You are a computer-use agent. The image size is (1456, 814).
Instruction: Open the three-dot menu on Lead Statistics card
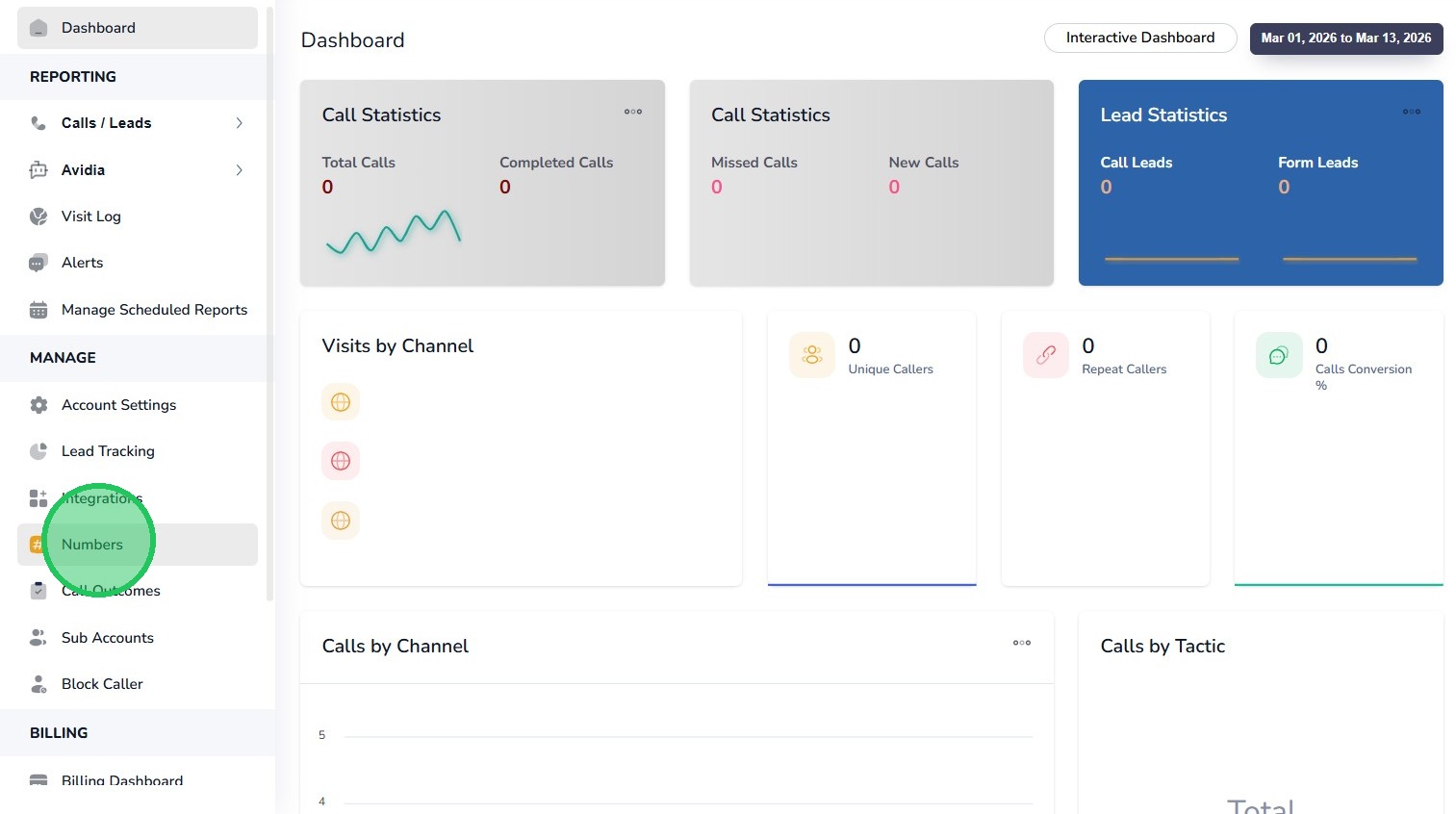(x=1412, y=112)
